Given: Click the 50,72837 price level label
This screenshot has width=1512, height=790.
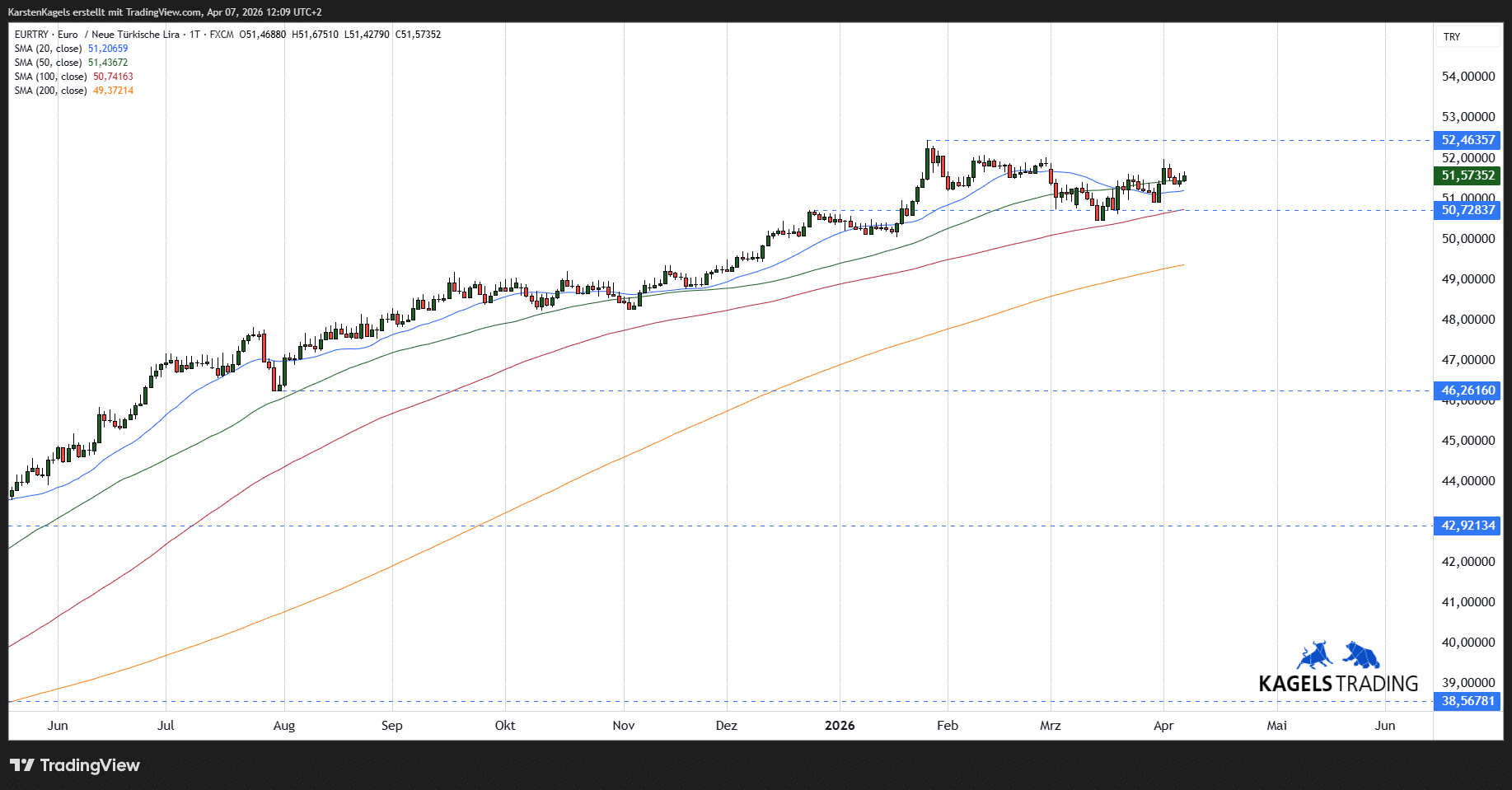Looking at the screenshot, I should pyautogui.click(x=1468, y=210).
